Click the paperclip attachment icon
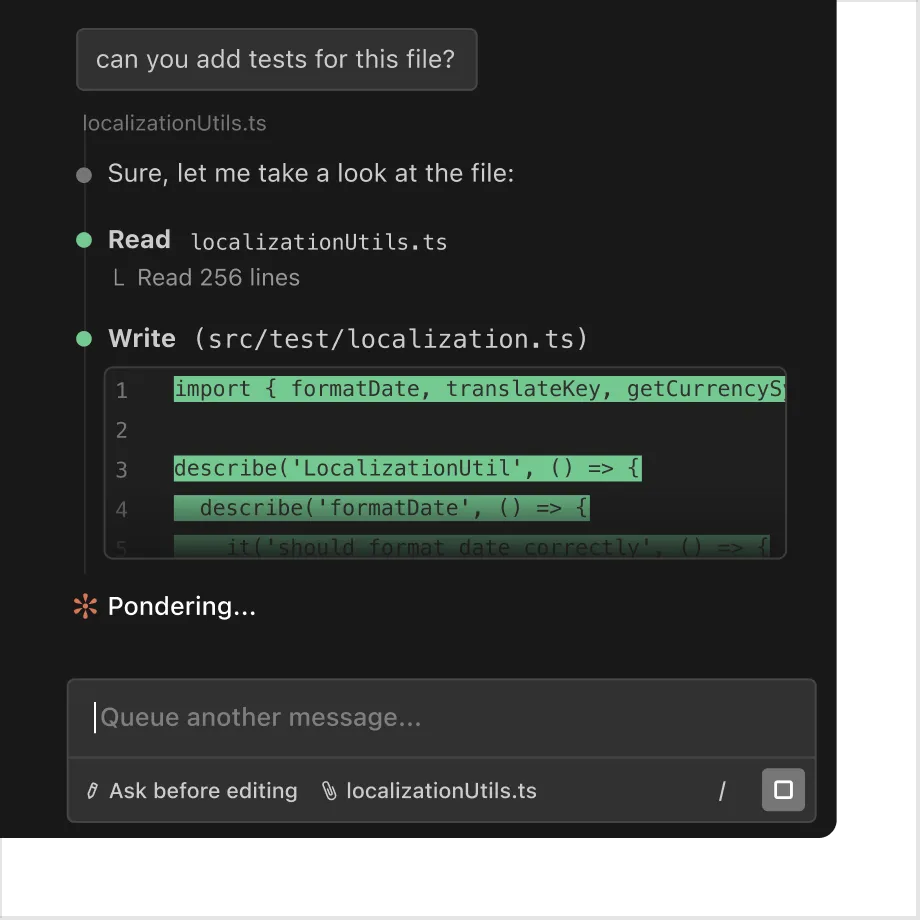This screenshot has height=920, width=920. point(329,791)
